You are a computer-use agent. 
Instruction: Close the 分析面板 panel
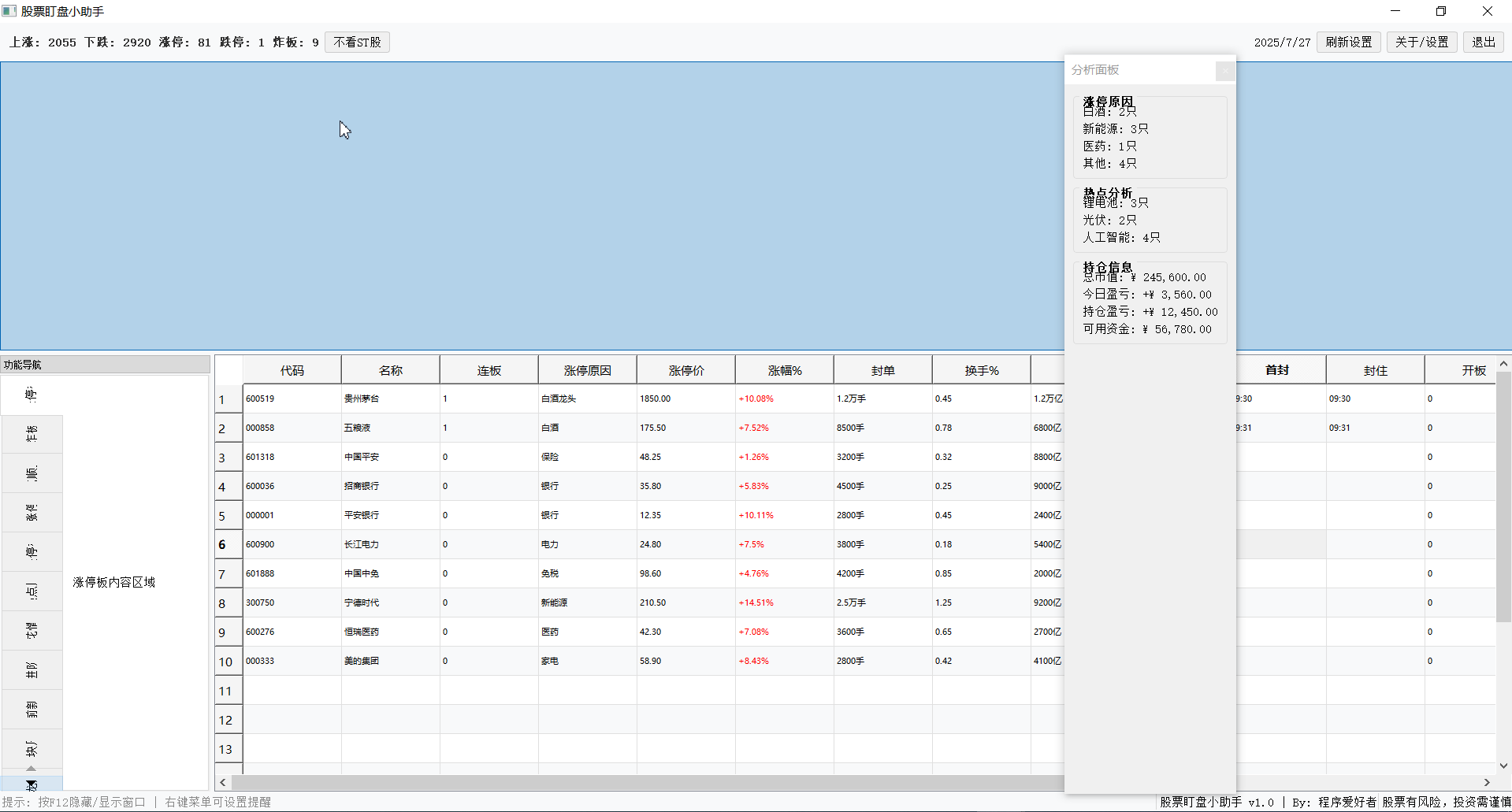[x=1224, y=71]
